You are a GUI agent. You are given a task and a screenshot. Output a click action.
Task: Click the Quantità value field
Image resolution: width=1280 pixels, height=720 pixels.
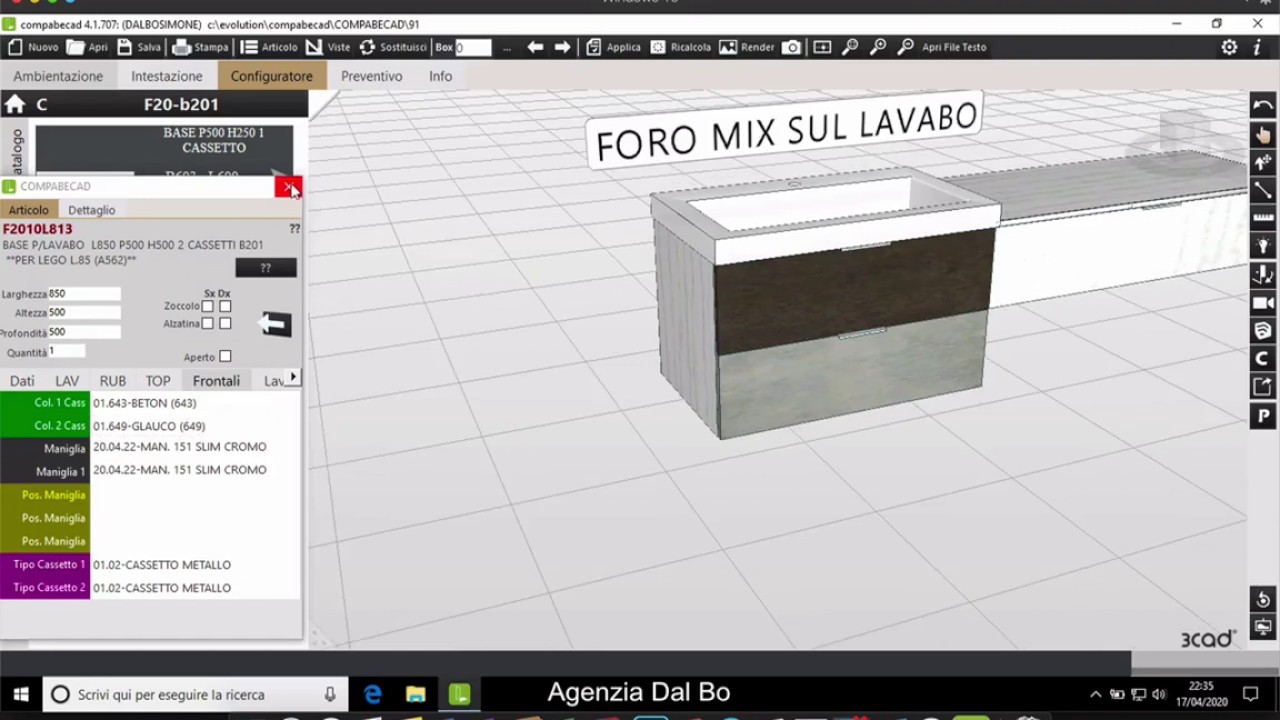66,351
